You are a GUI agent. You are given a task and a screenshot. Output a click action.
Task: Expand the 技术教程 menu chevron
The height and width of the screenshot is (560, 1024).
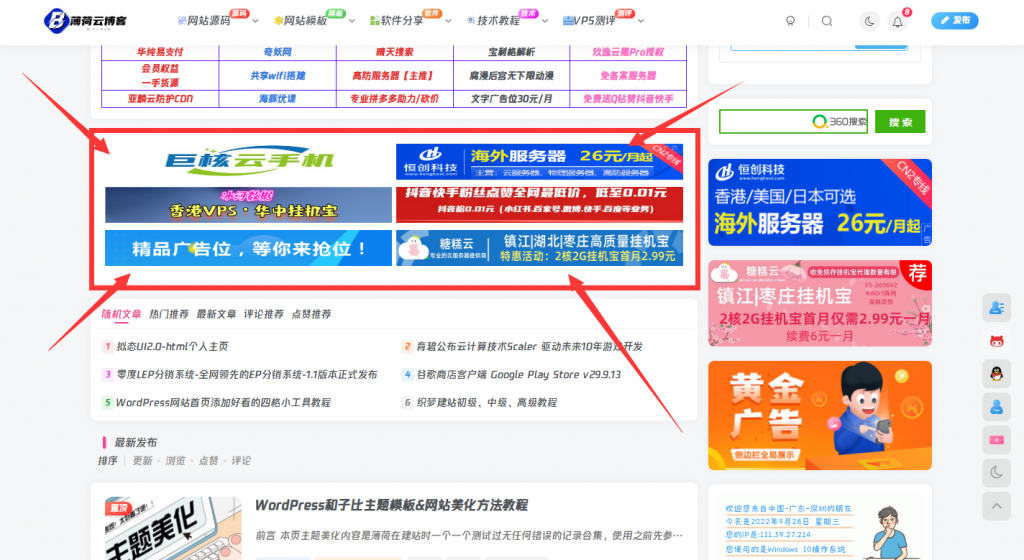tap(545, 21)
